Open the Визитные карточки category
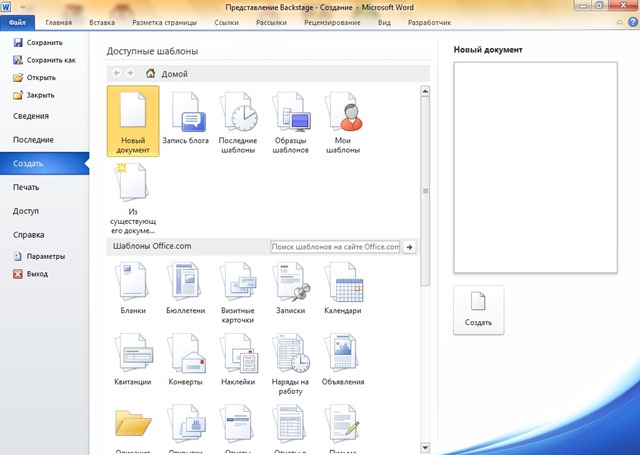 [238, 290]
